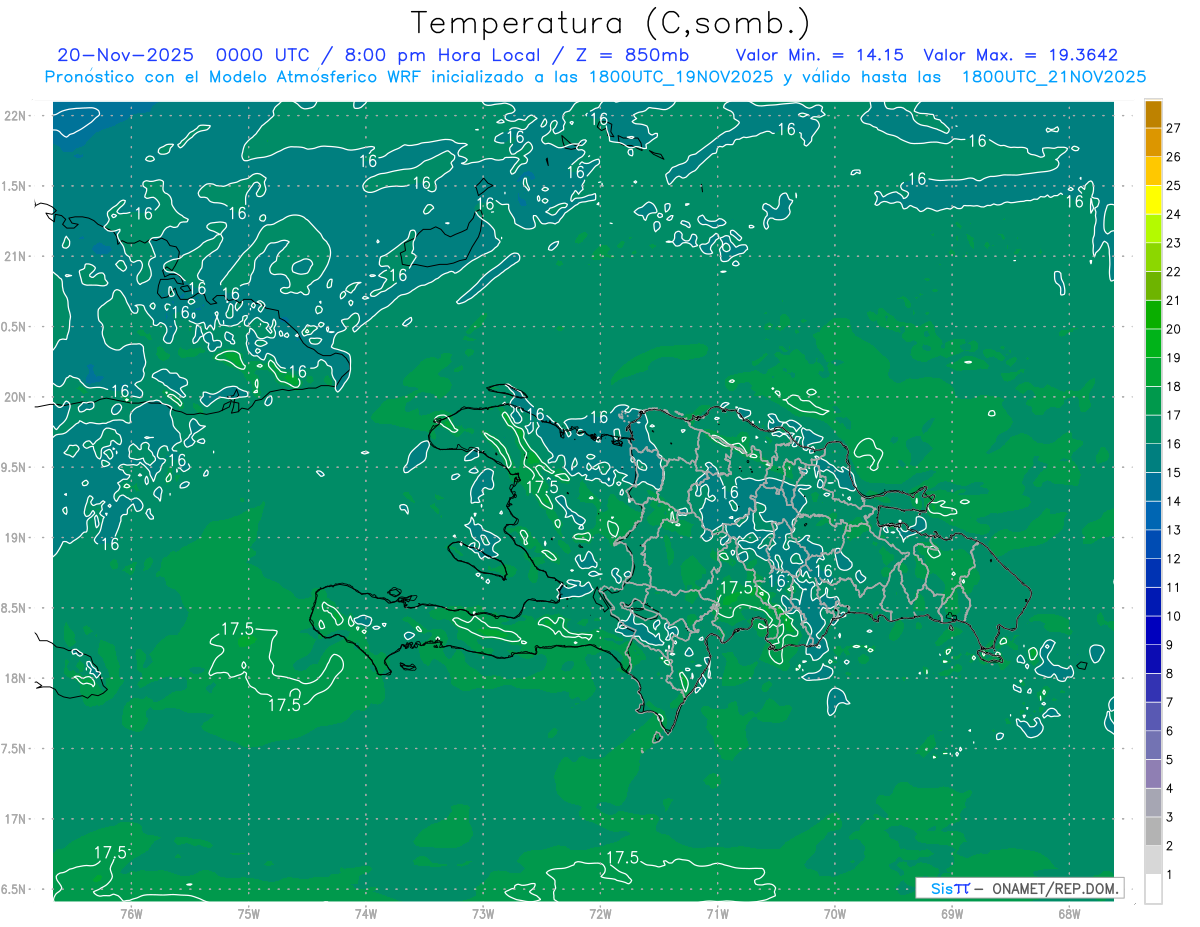The image size is (1200, 927).
Task: Click the '21N' latitude axis label
Action: click(16, 257)
